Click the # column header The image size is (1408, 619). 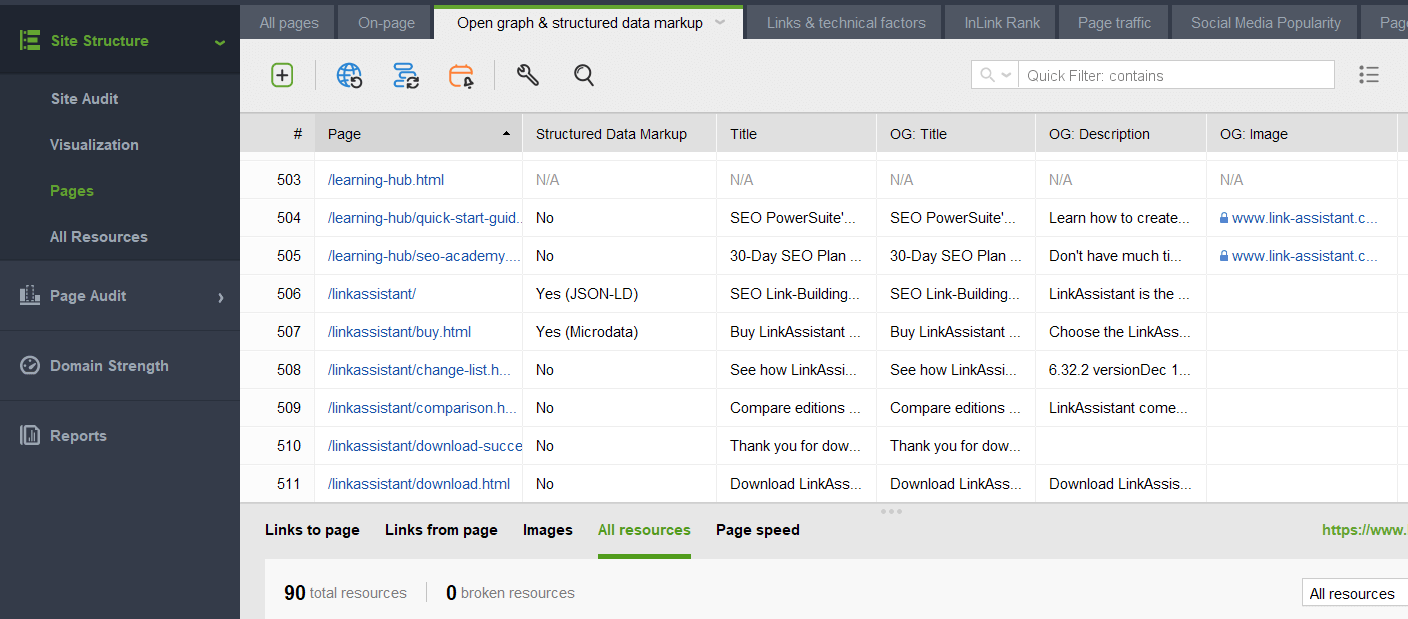click(278, 134)
